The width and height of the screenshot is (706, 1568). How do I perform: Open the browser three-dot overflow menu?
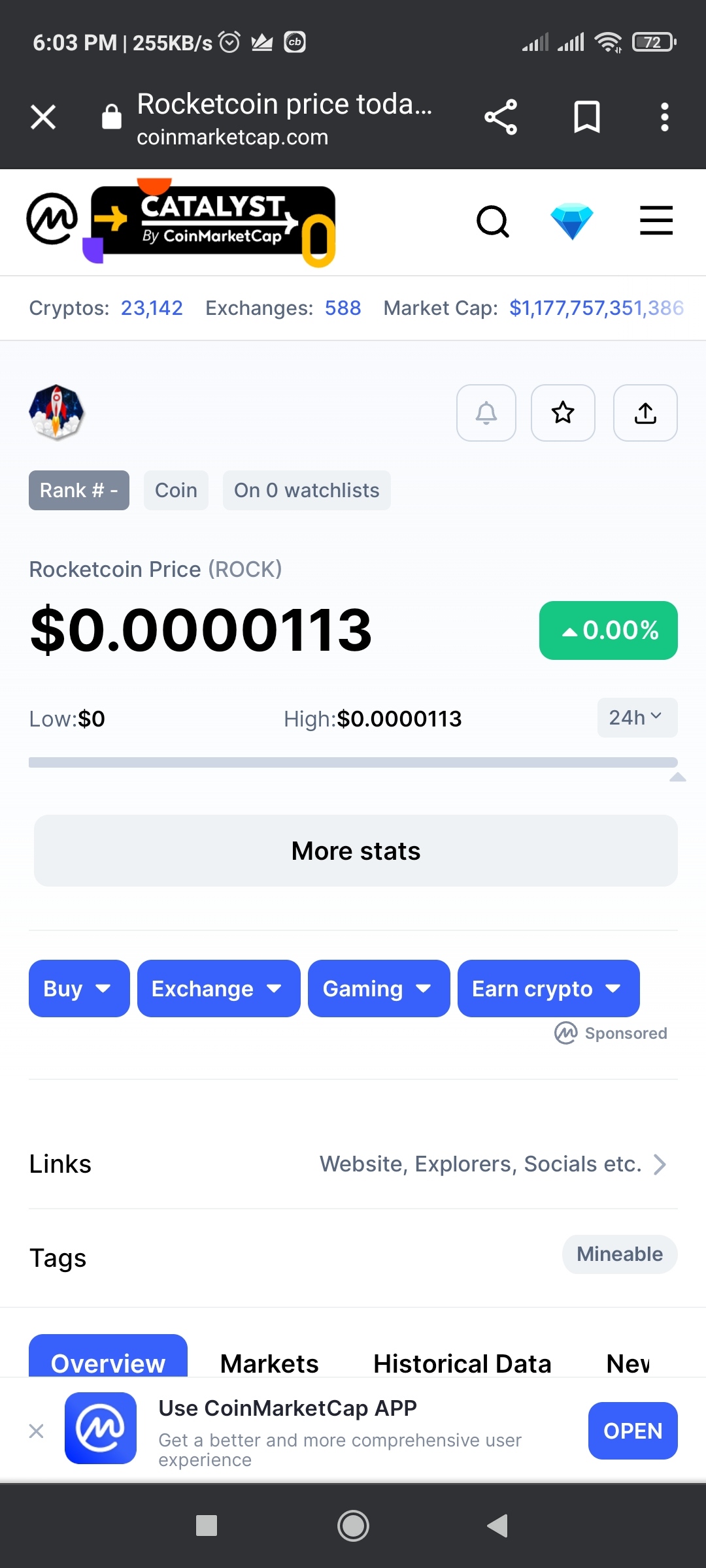click(x=664, y=118)
